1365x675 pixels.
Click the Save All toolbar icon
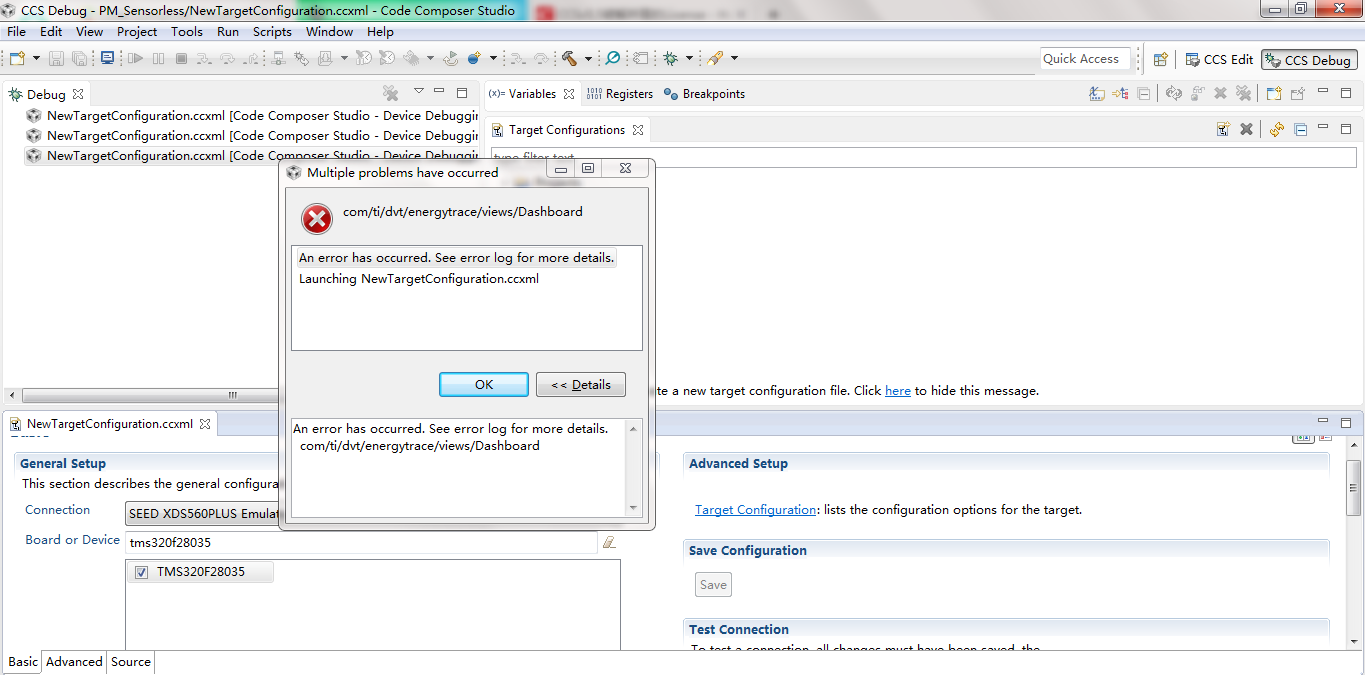78,59
